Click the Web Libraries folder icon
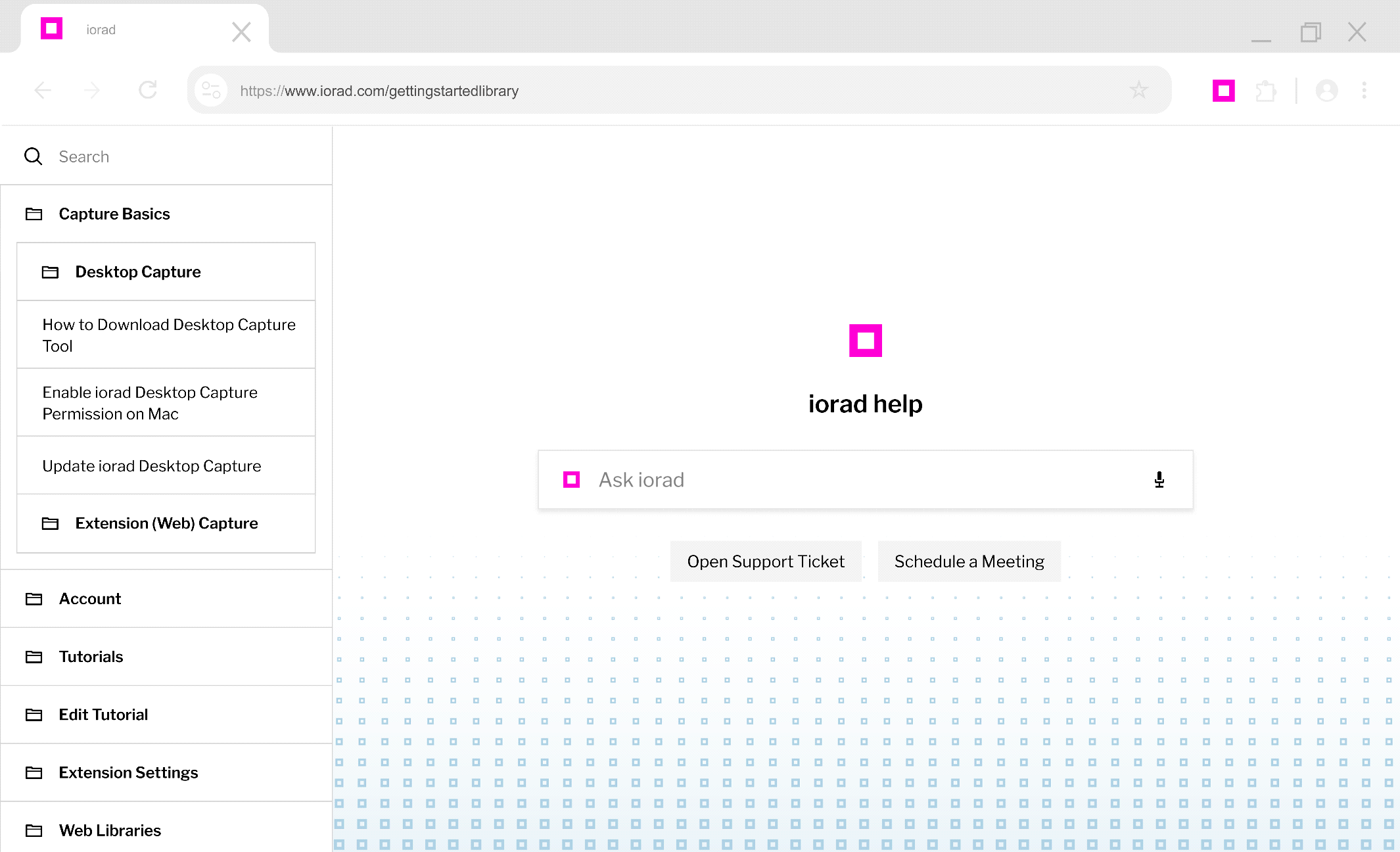The width and height of the screenshot is (1400, 852). click(34, 831)
